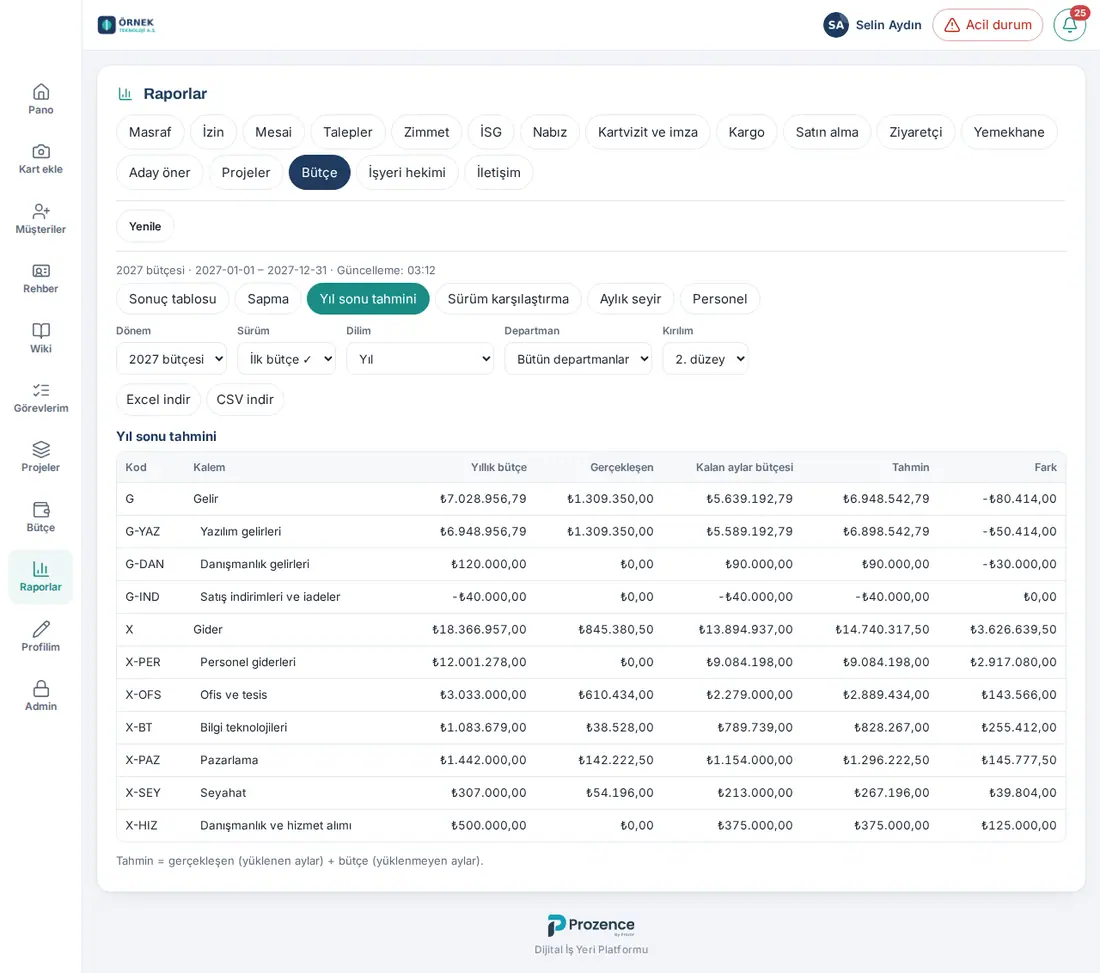
Task: Click the X-BT Bilgi teknolojileri row
Action: tap(591, 727)
